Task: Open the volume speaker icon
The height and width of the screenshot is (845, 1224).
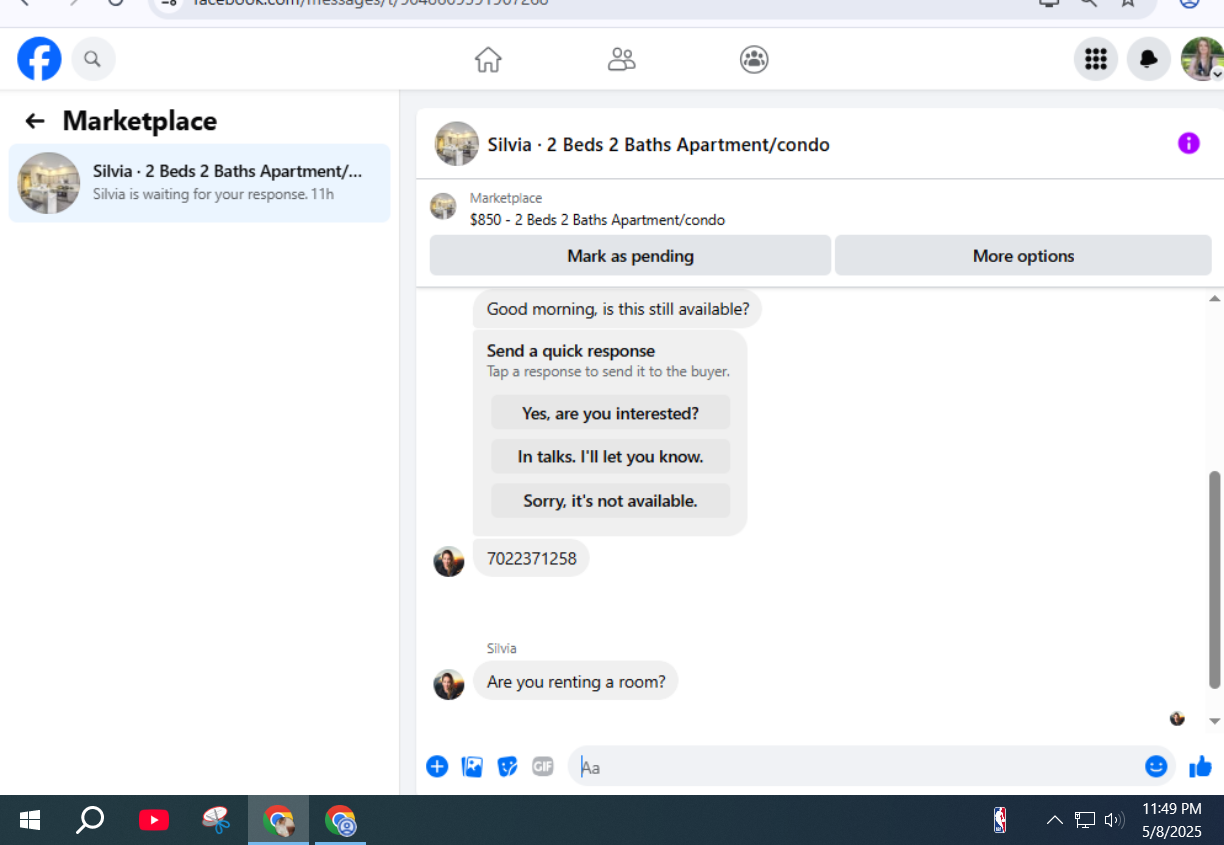Action: (x=1115, y=821)
